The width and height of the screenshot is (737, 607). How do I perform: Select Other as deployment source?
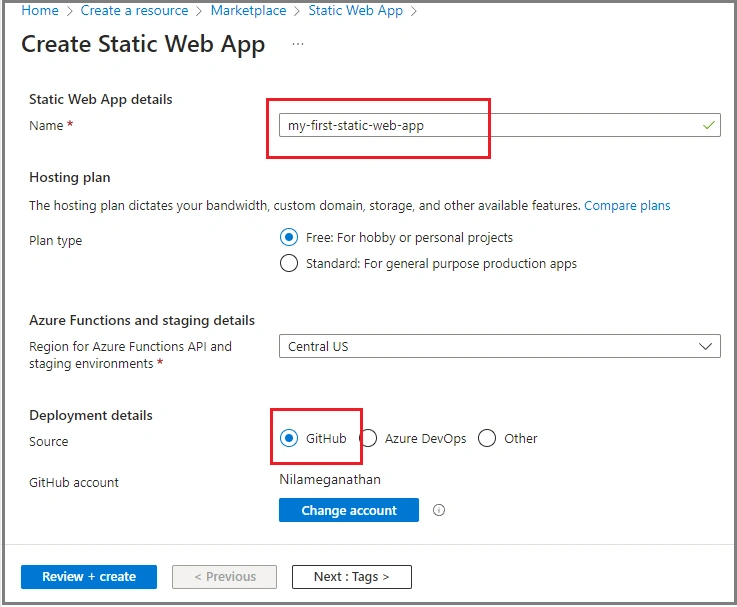tap(487, 438)
